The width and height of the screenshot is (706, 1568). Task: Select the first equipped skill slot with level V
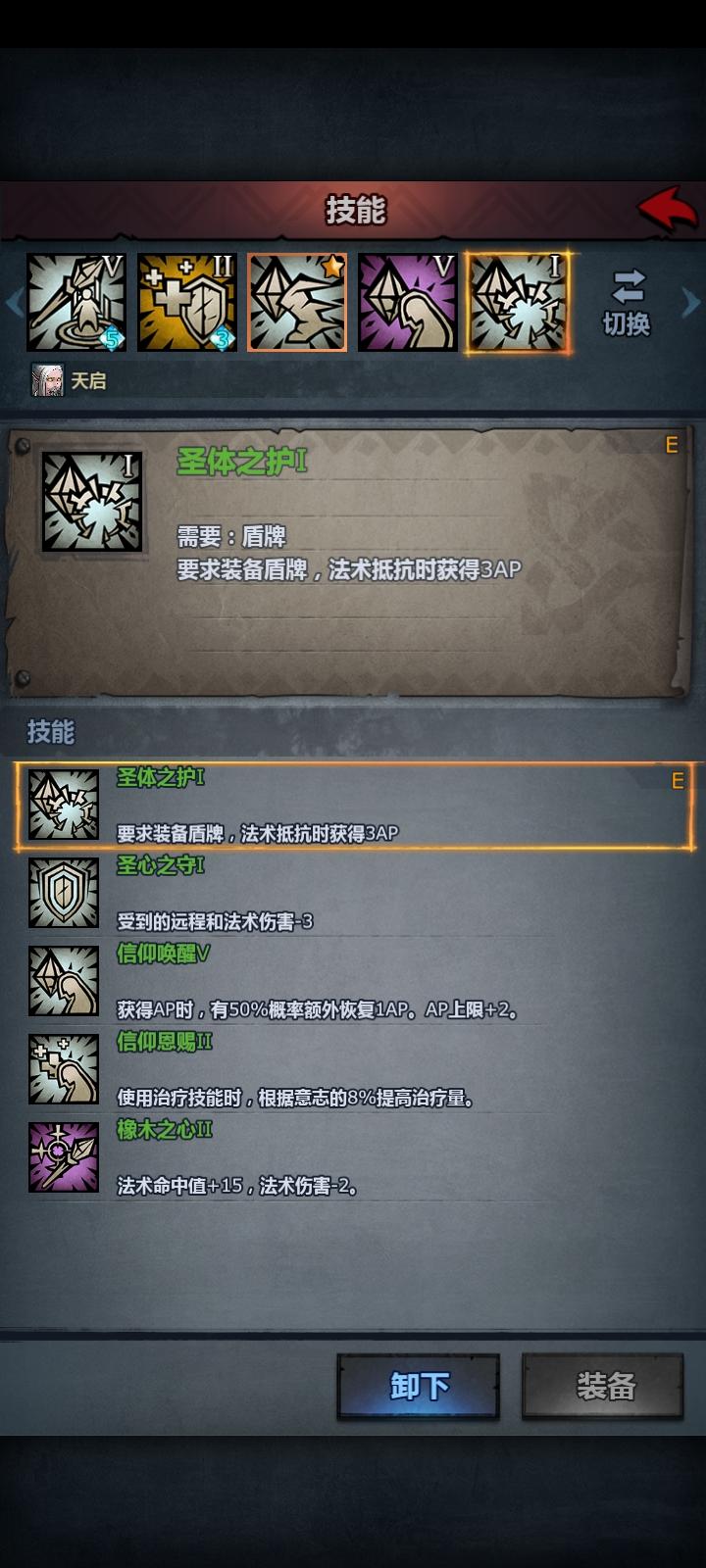click(x=76, y=303)
